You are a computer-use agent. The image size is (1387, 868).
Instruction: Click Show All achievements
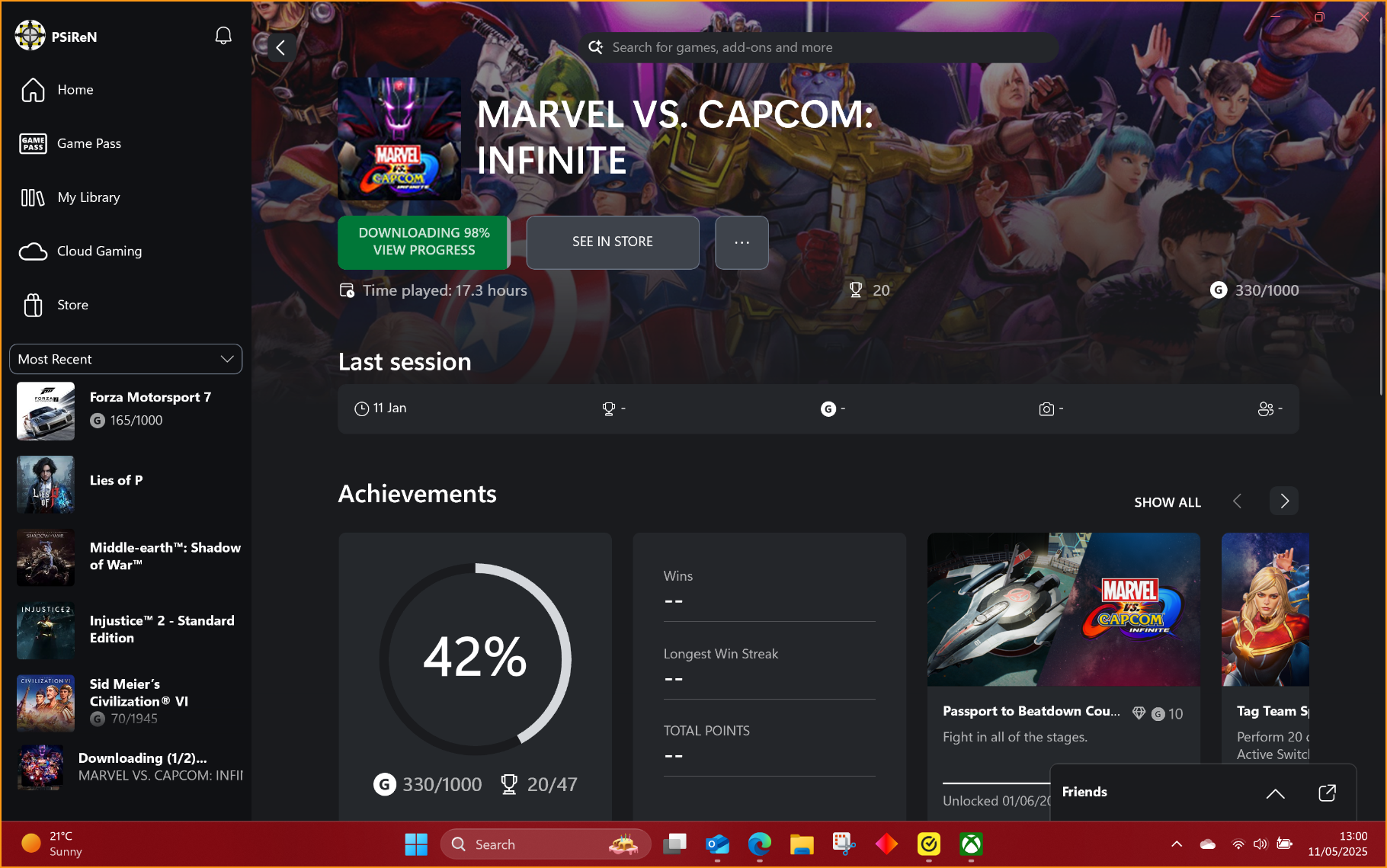[x=1168, y=502]
